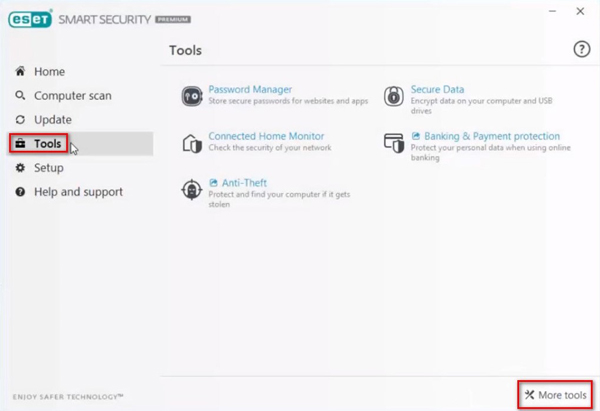Click the More tools wrench icon

tap(529, 395)
